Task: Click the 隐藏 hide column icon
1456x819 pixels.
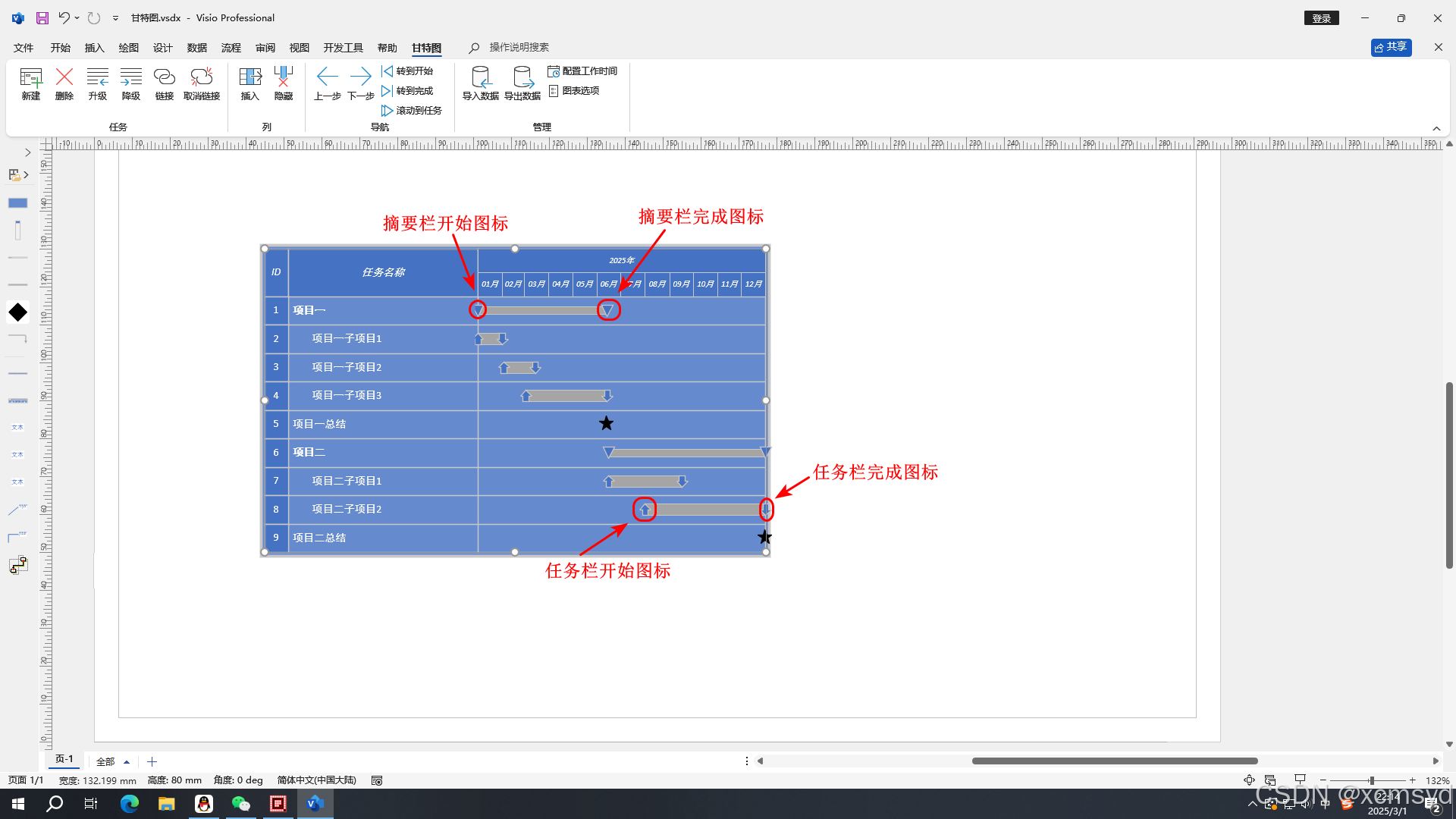Action: pos(283,77)
